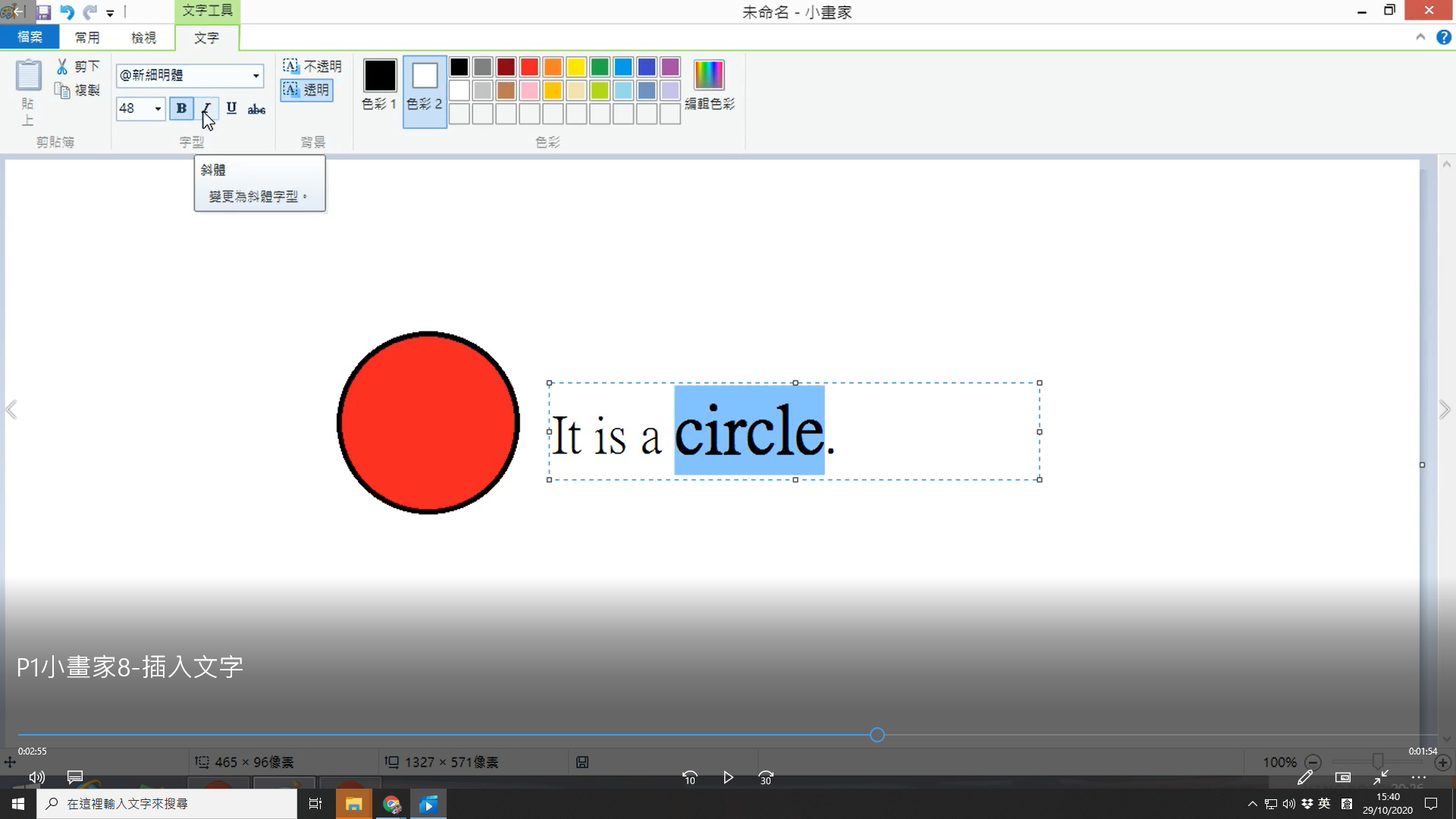The height and width of the screenshot is (819, 1456).
Task: Click the red circle drawing on canvas
Action: click(428, 422)
